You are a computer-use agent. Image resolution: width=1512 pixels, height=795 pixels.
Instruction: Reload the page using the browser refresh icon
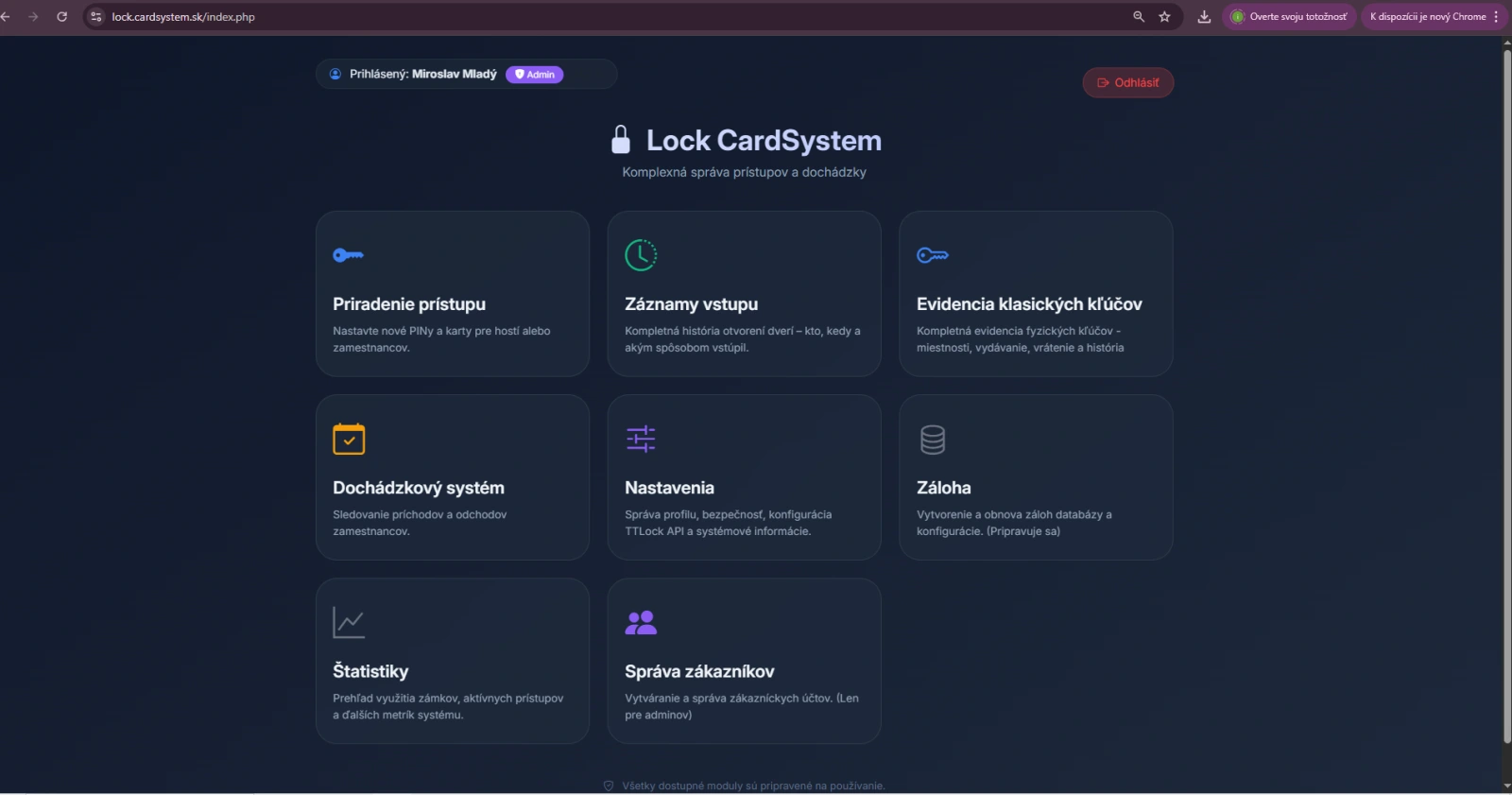click(62, 17)
